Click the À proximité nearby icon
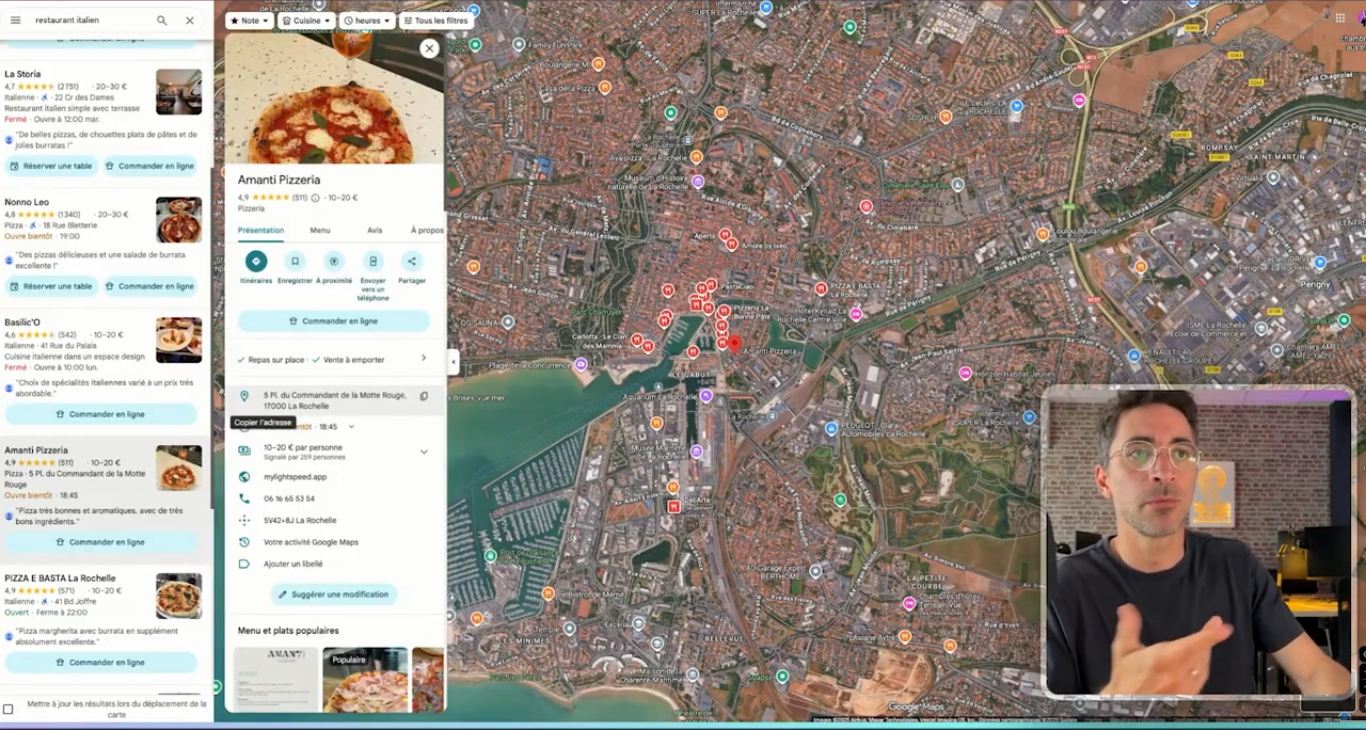The width and height of the screenshot is (1366, 730). [334, 262]
